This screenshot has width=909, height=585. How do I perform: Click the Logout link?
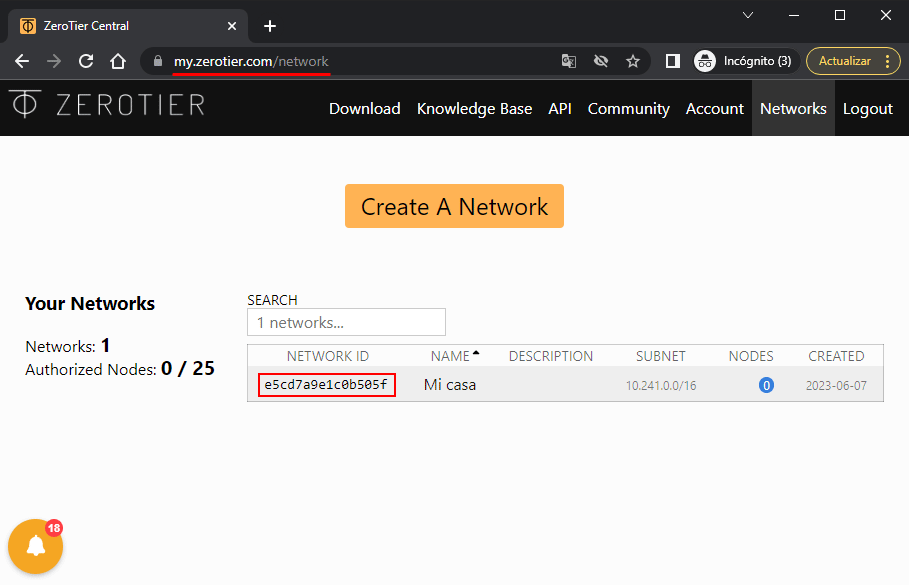pos(867,108)
